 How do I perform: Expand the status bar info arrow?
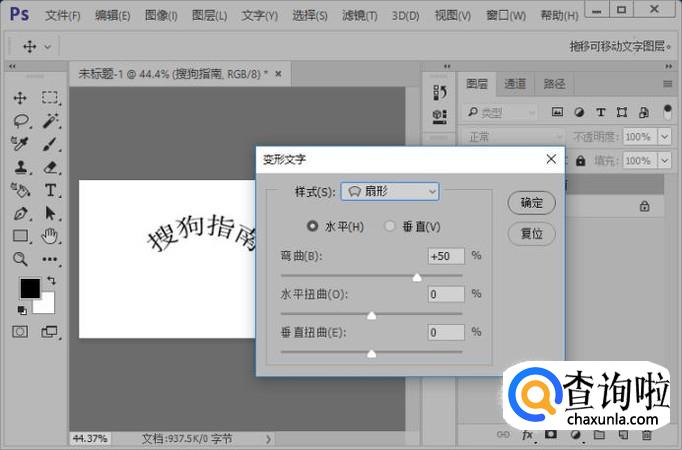pyautogui.click(x=268, y=439)
